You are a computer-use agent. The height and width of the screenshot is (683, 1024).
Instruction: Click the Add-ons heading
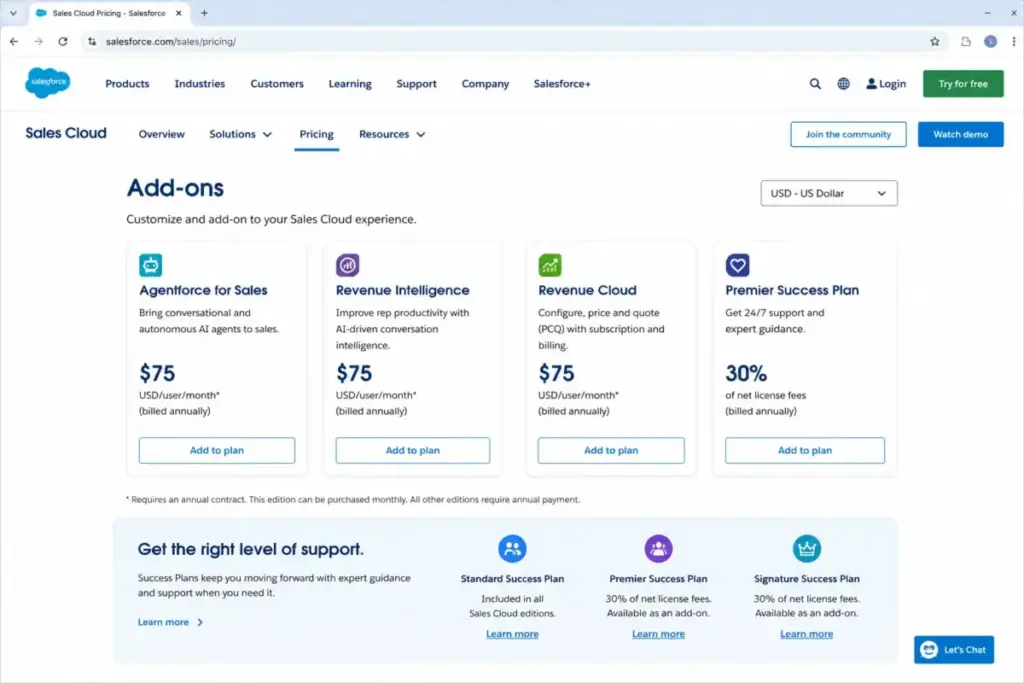175,188
